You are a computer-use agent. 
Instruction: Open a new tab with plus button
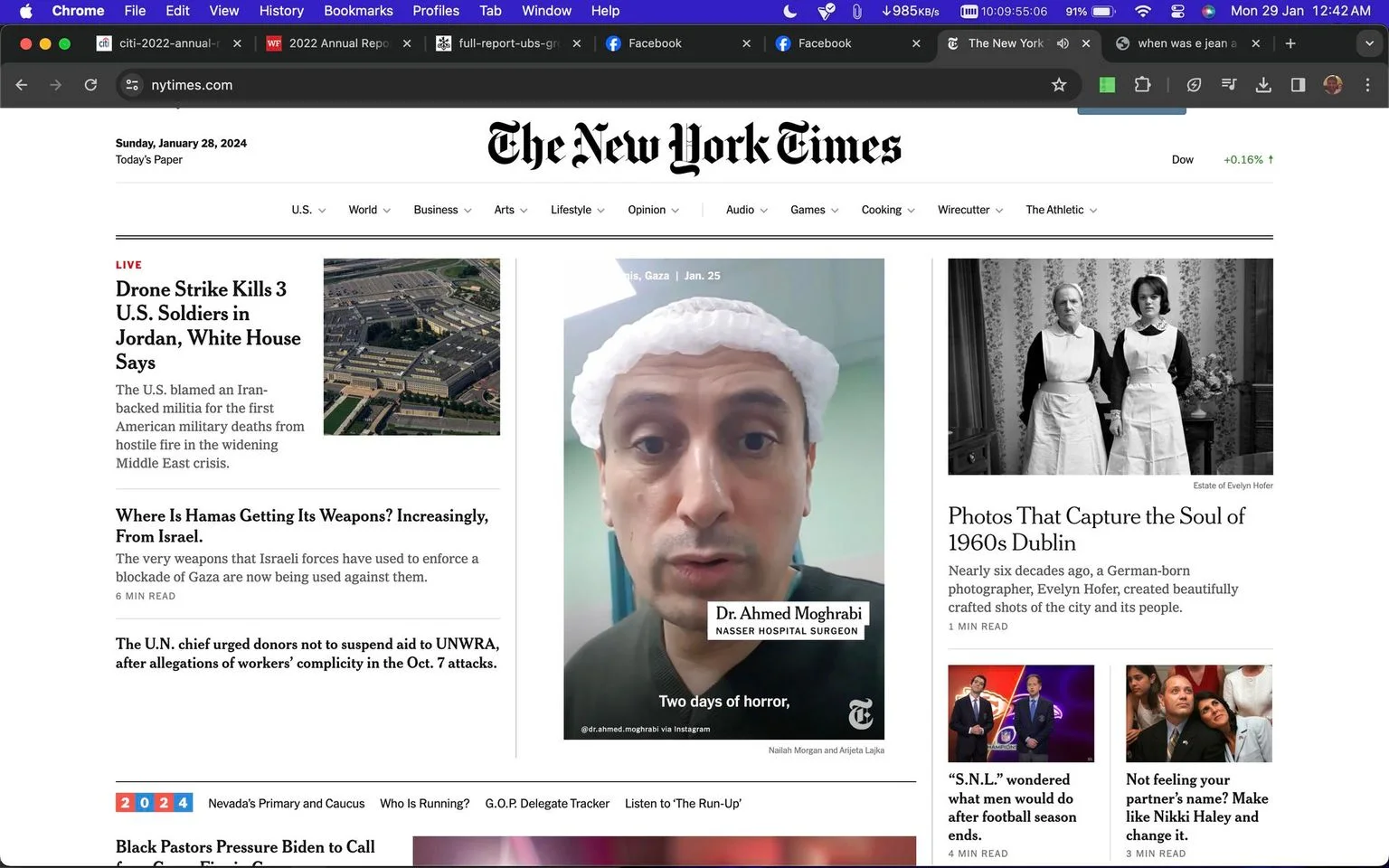pyautogui.click(x=1290, y=43)
